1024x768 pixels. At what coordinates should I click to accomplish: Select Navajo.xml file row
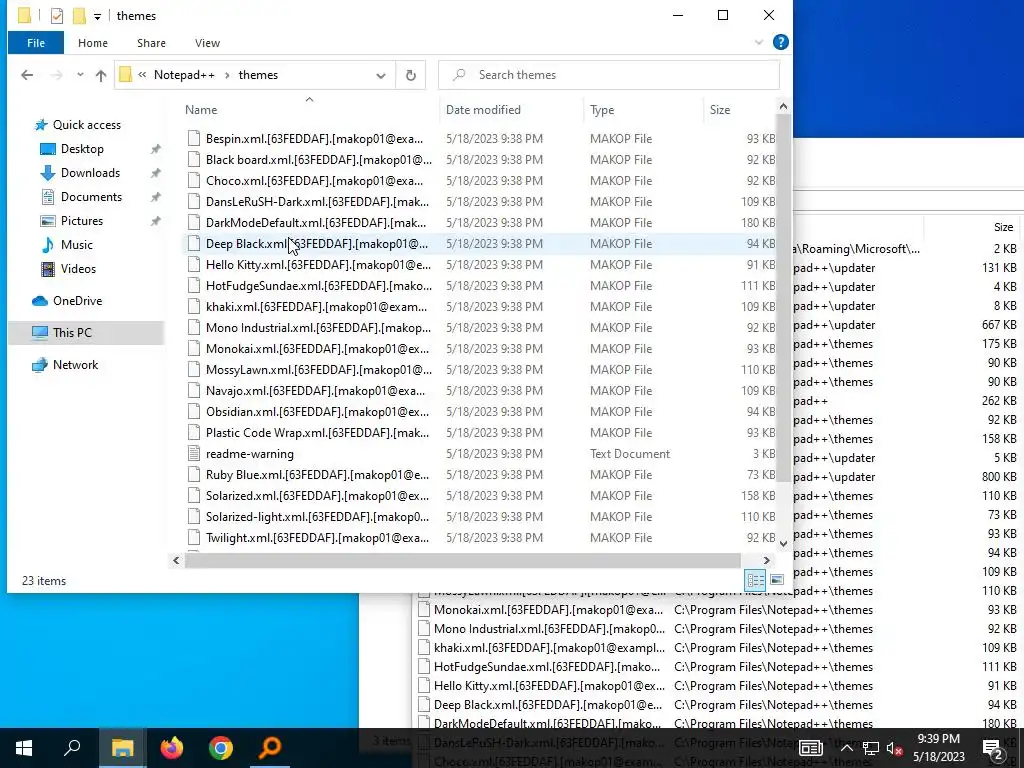pyautogui.click(x=480, y=391)
